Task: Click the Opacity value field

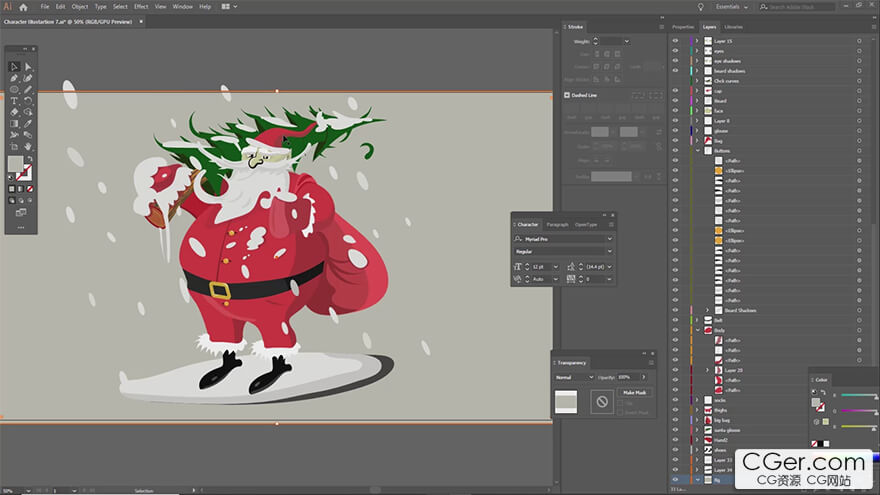Action: tap(627, 378)
